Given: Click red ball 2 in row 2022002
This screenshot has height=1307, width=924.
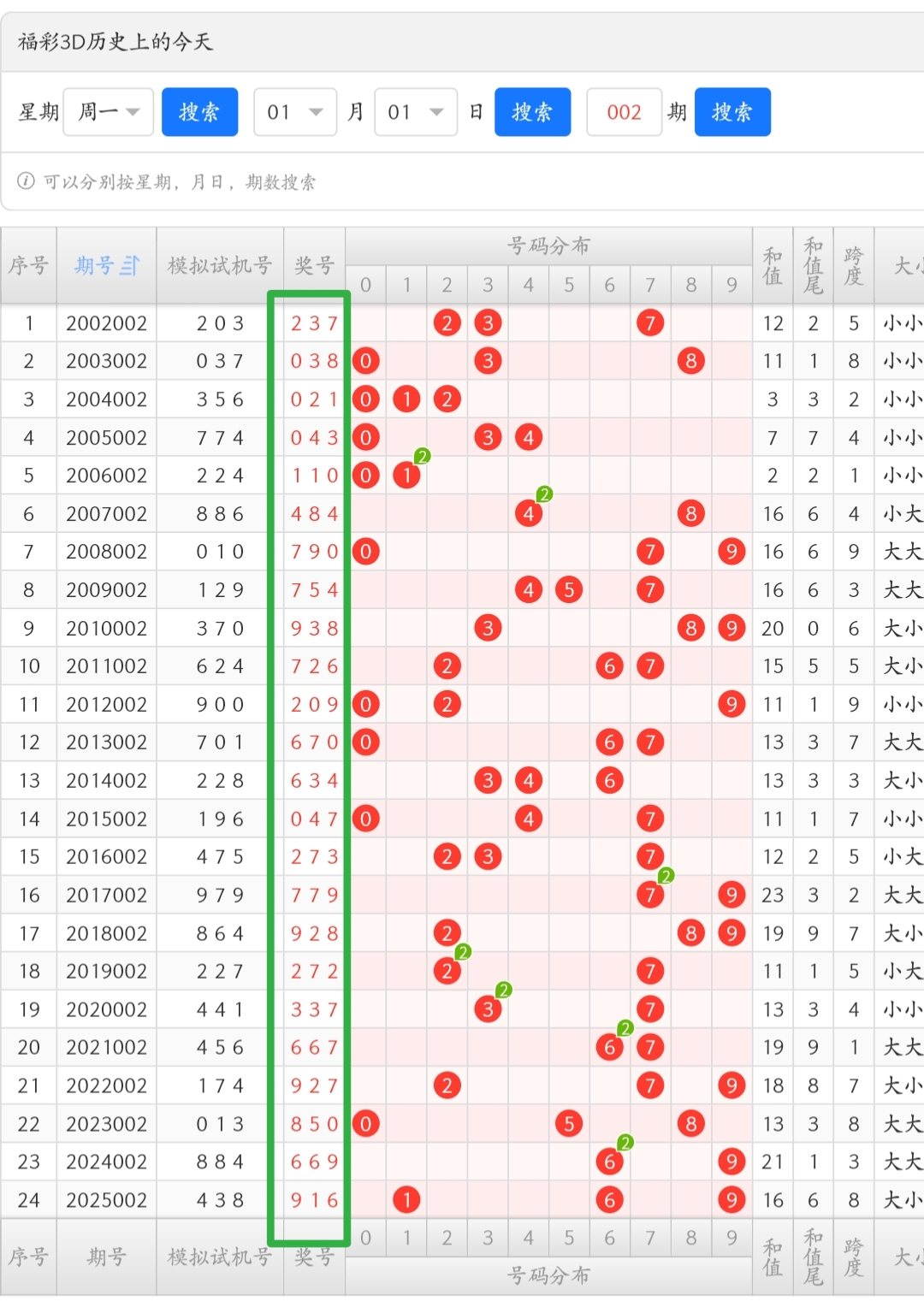Looking at the screenshot, I should click(x=447, y=1086).
